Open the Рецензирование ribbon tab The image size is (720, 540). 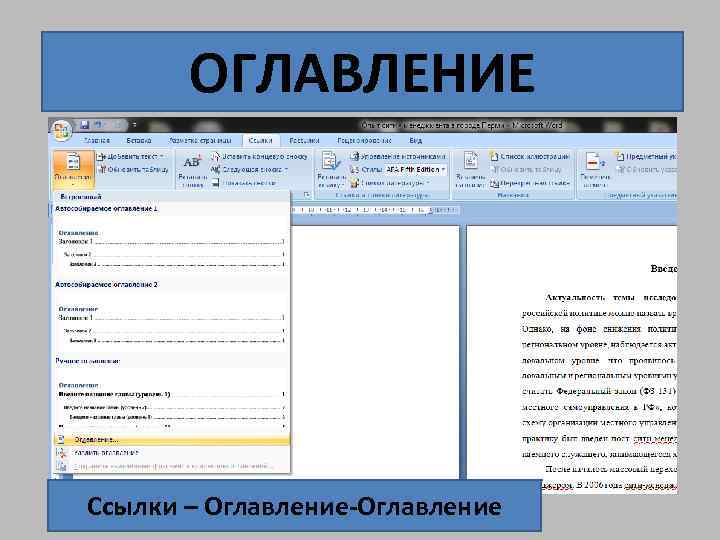(364, 141)
